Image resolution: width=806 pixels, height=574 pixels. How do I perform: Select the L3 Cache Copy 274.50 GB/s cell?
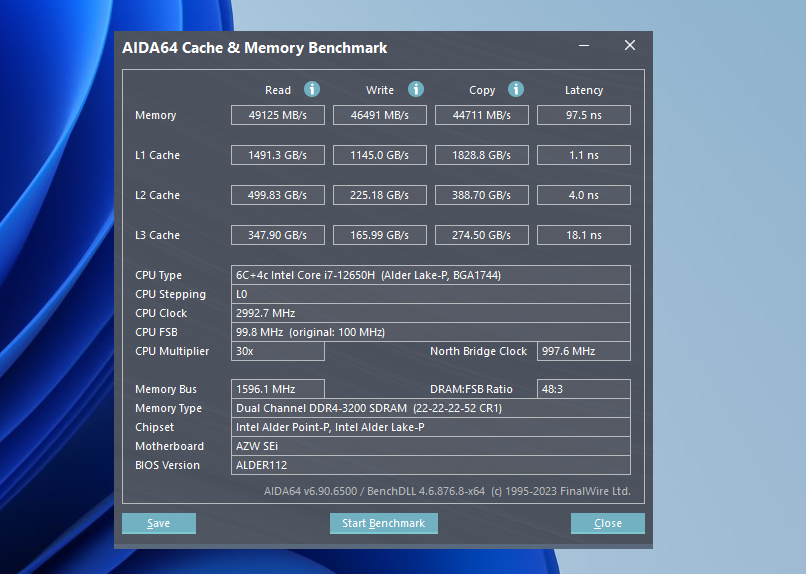(x=482, y=235)
